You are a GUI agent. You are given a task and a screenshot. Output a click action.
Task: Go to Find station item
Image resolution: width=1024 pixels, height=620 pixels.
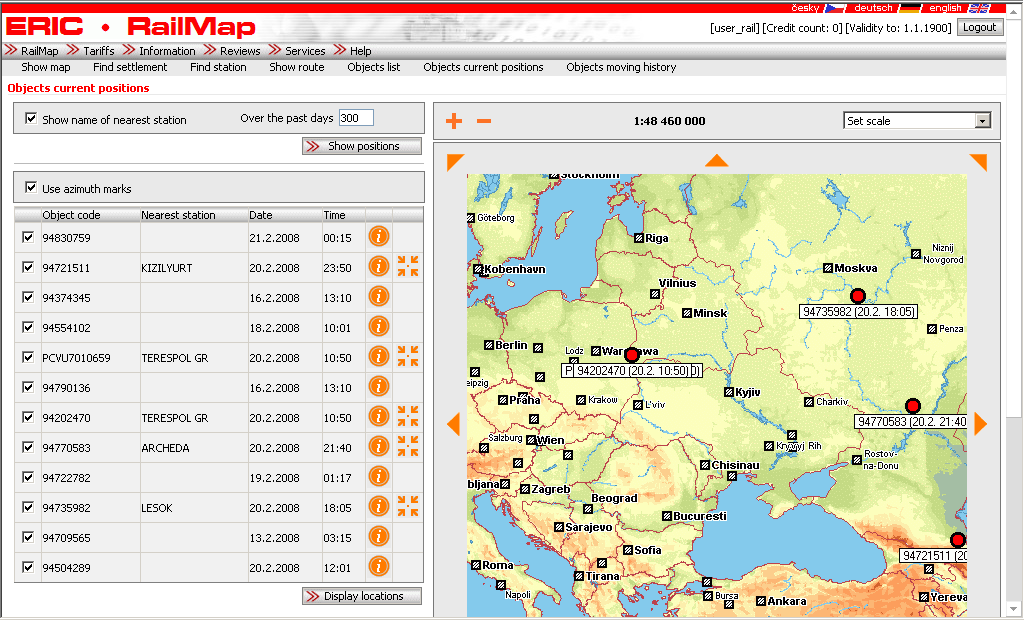coord(218,67)
